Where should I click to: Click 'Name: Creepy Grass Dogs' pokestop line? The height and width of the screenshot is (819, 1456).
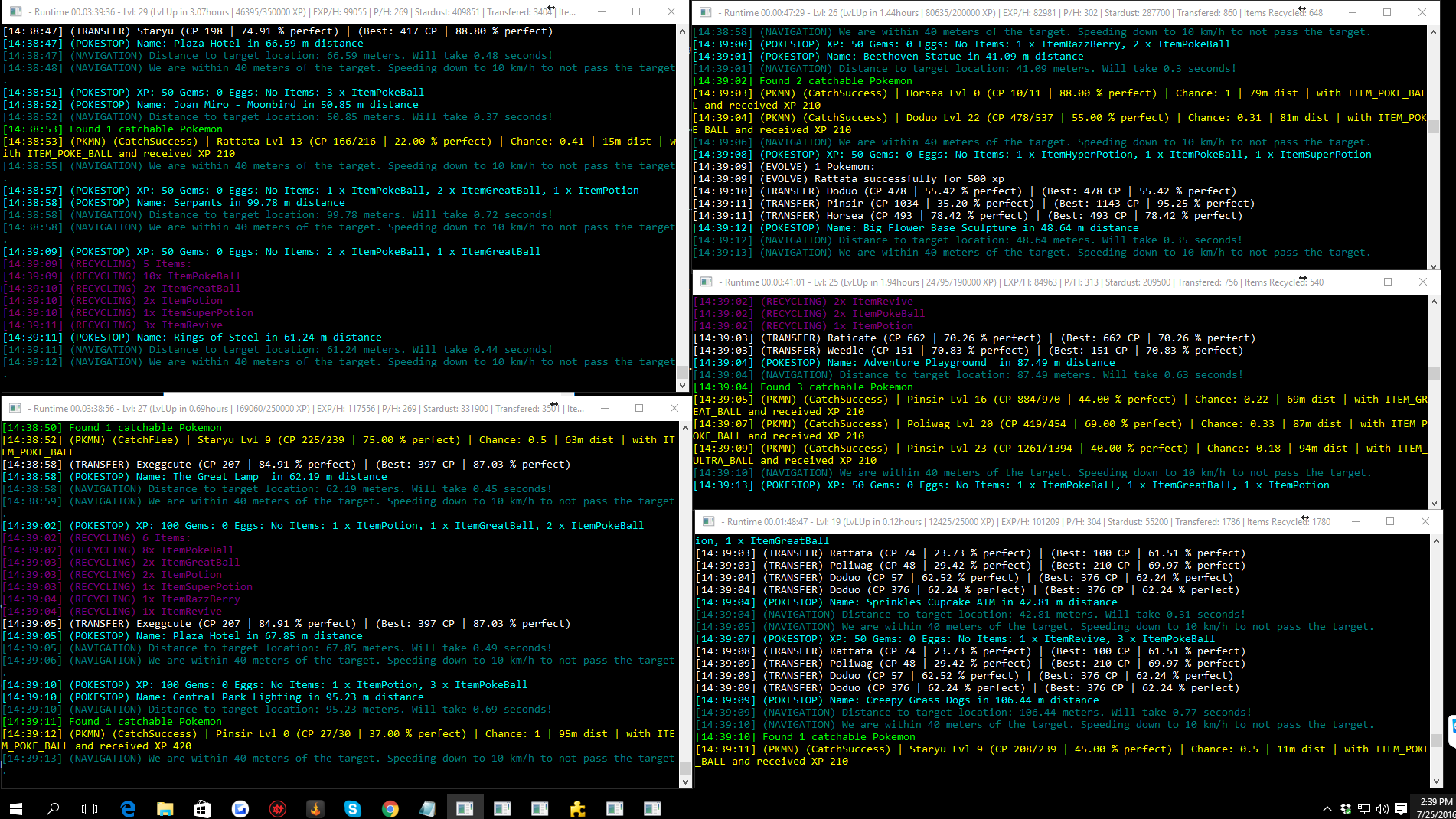897,700
